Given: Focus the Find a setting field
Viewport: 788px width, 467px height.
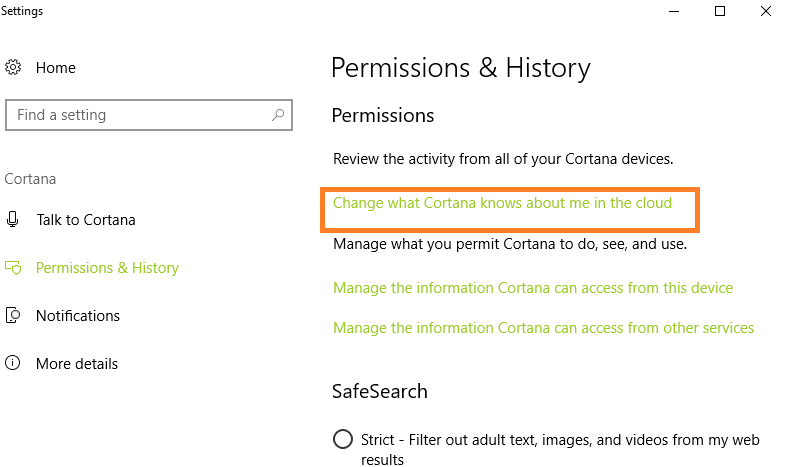Looking at the screenshot, I should (149, 115).
